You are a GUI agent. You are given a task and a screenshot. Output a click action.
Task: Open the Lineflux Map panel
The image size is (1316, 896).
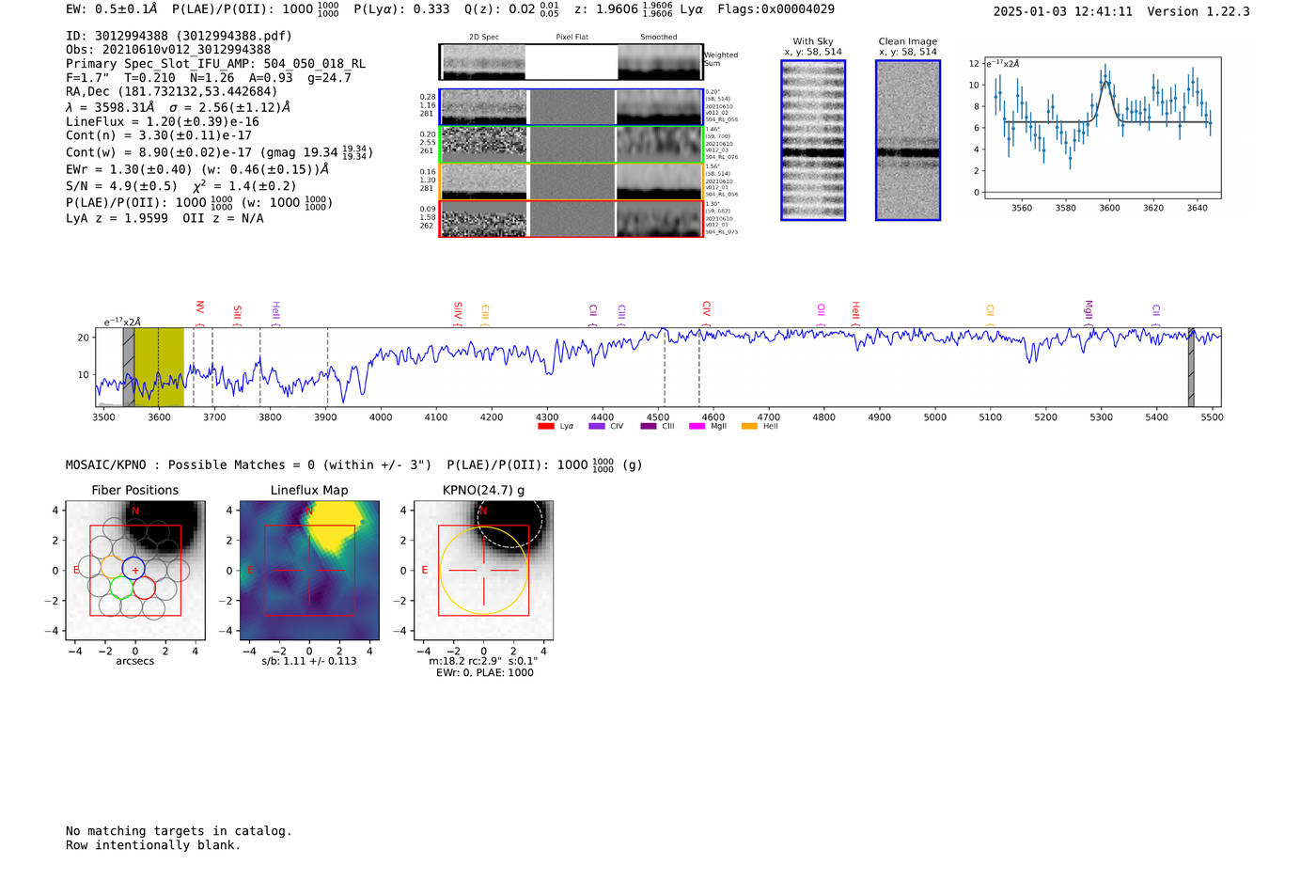click(x=309, y=571)
